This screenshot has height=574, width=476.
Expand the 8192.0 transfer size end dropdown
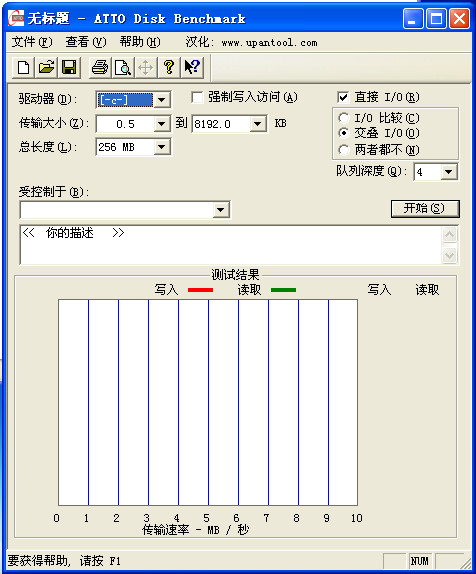click(x=258, y=124)
